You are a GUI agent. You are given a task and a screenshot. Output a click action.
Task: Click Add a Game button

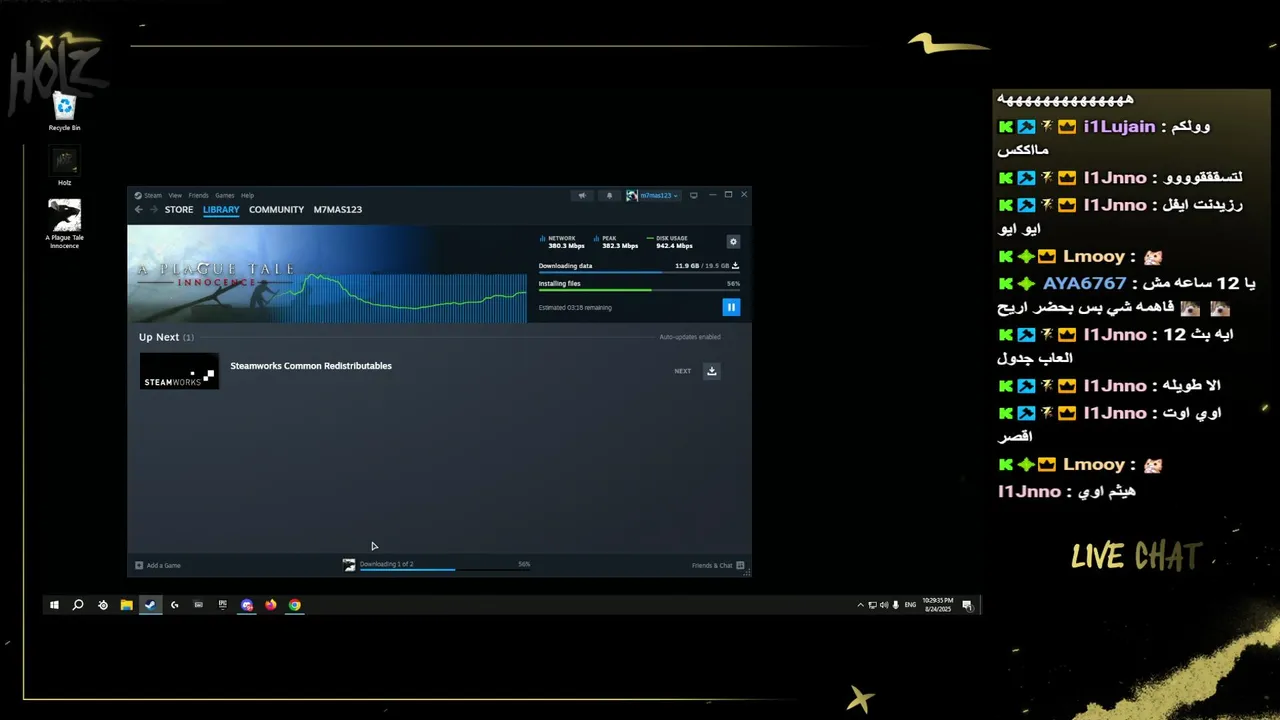tap(158, 566)
